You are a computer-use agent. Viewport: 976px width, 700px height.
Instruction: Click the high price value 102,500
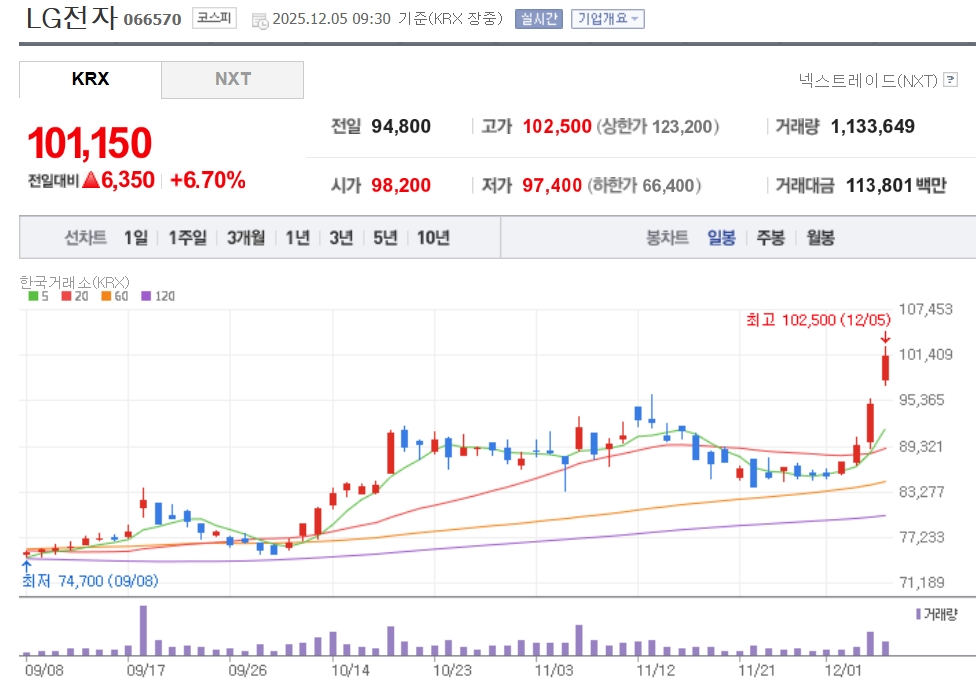tap(557, 126)
